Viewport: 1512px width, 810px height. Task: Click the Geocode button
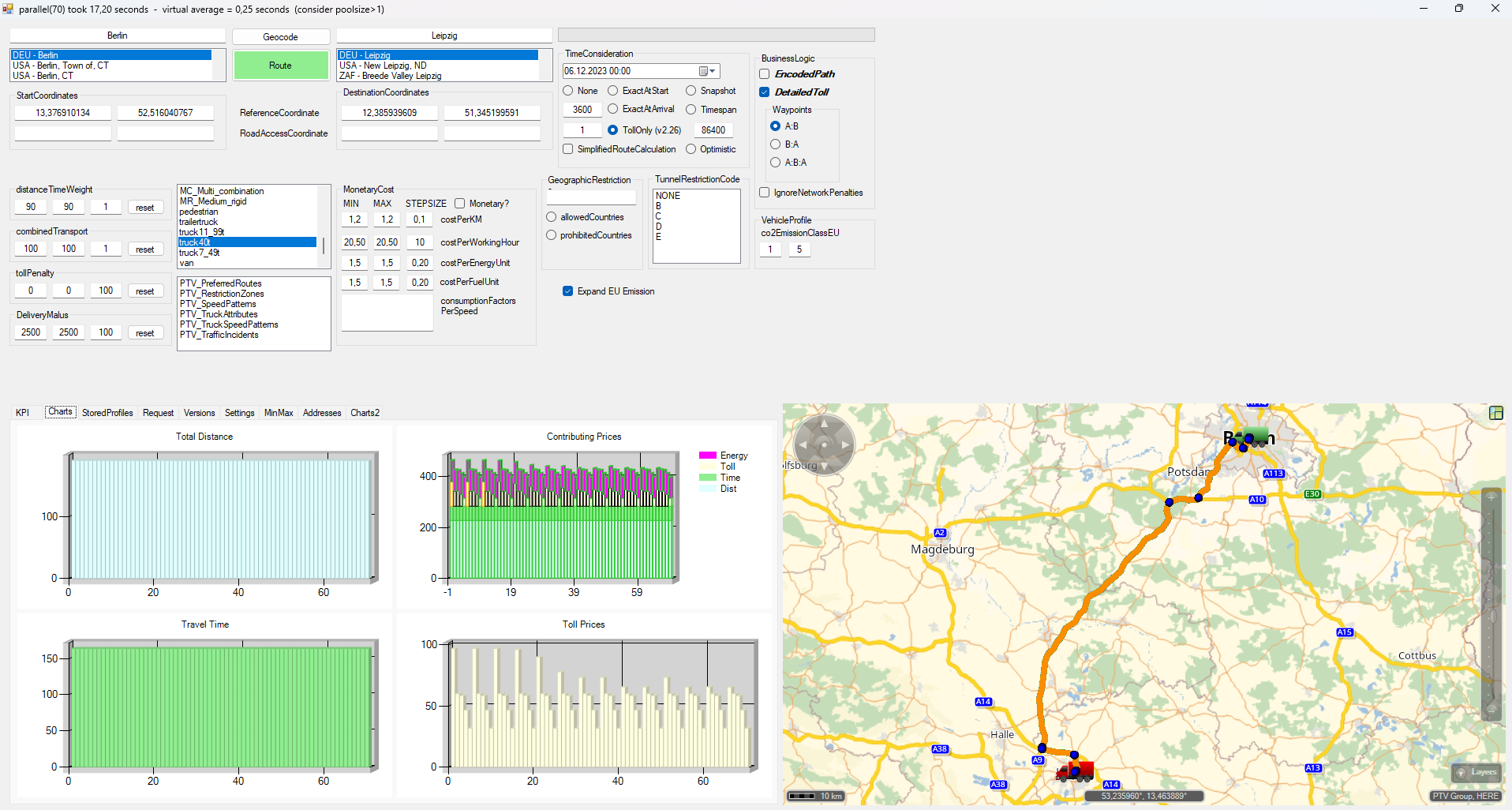click(x=280, y=37)
